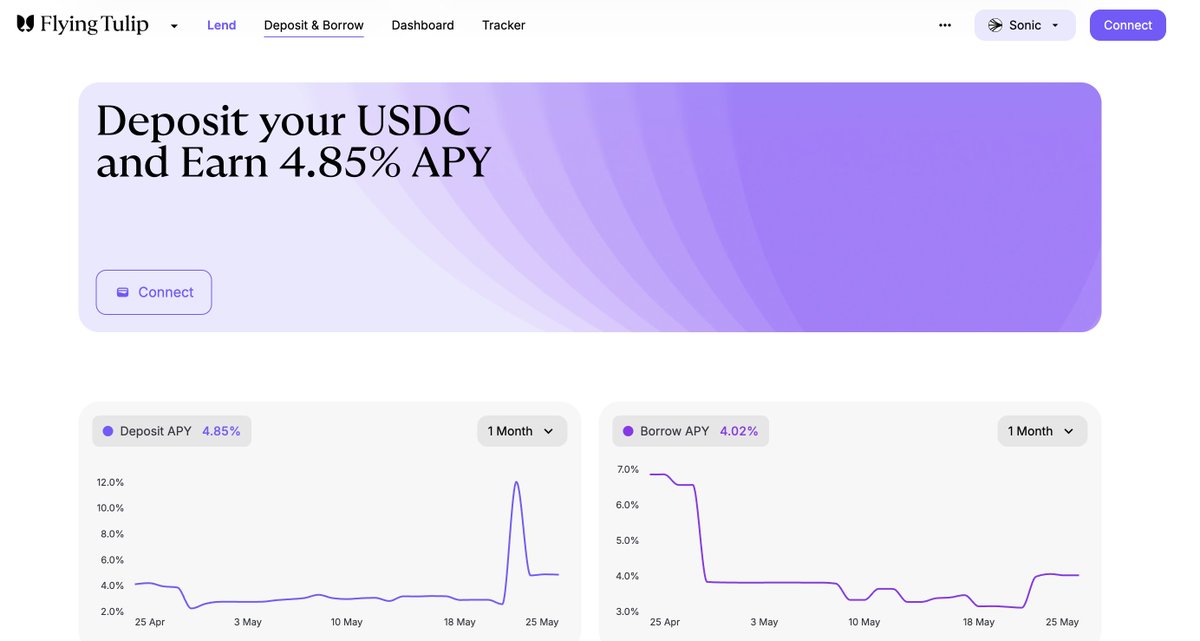Viewport: 1200px width, 641px height.
Task: Open the Sonic network selector
Action: coord(1025,25)
